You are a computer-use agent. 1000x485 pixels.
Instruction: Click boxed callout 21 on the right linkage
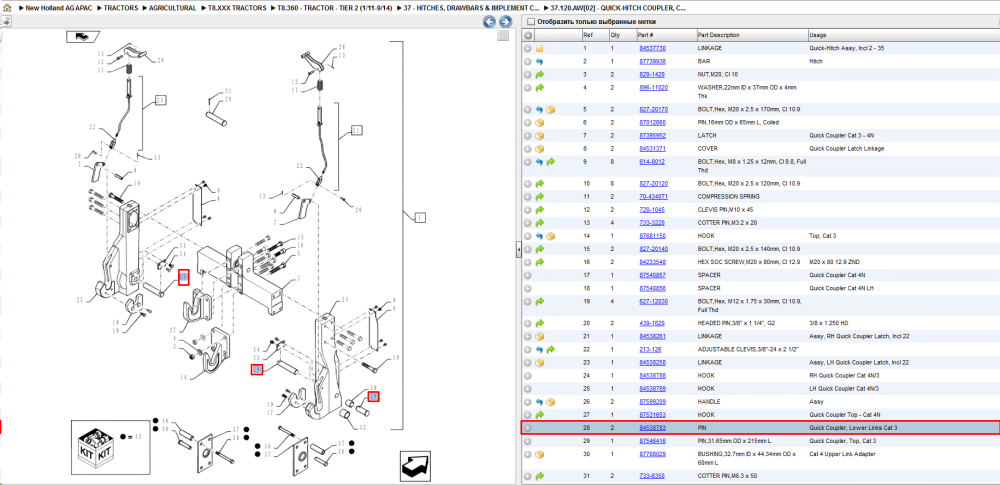(356, 130)
